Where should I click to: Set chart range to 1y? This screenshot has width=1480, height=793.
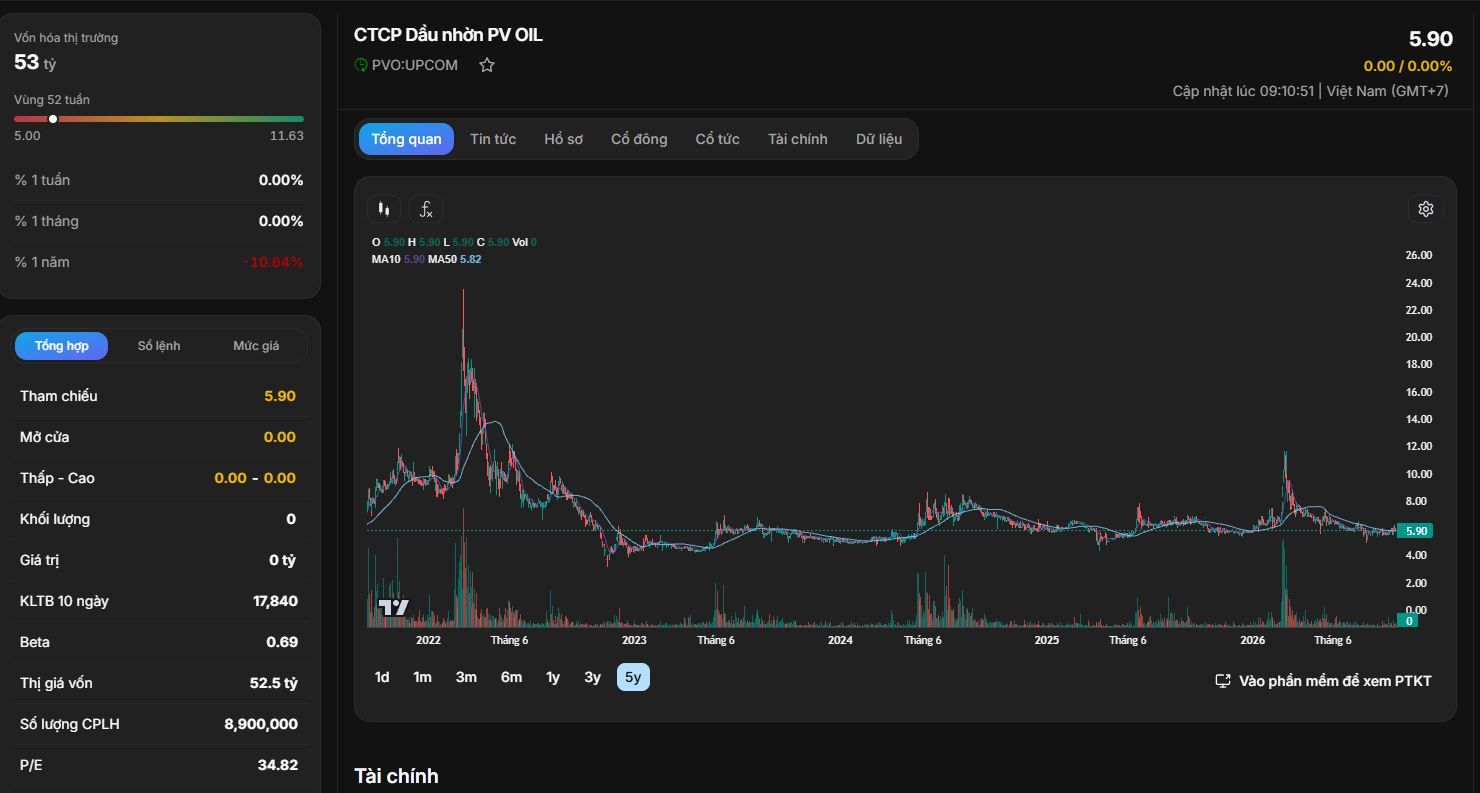[x=553, y=677]
